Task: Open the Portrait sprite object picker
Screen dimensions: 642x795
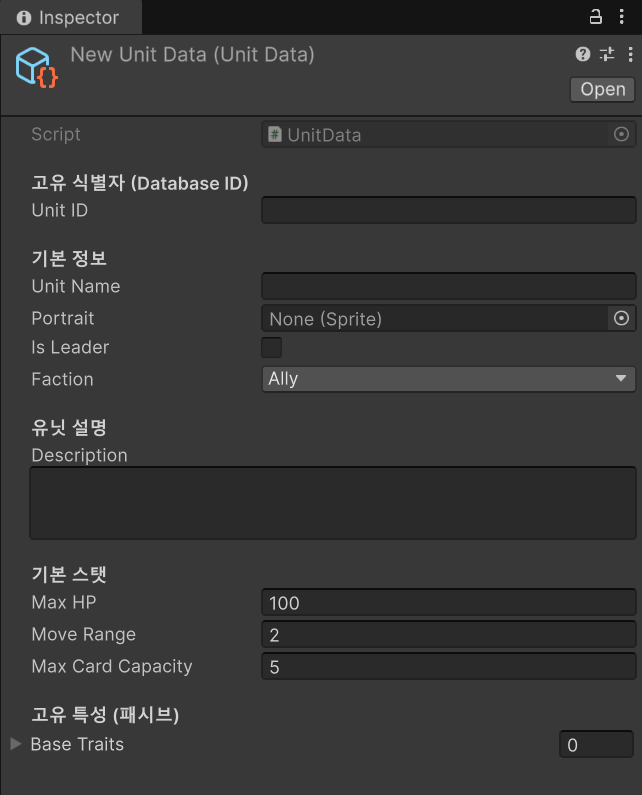Action: click(x=621, y=318)
